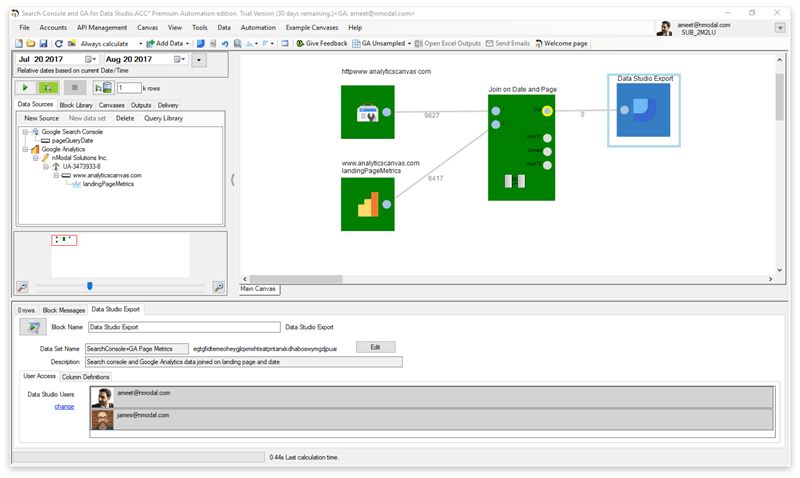Open the Block Messages tab

tap(64, 310)
